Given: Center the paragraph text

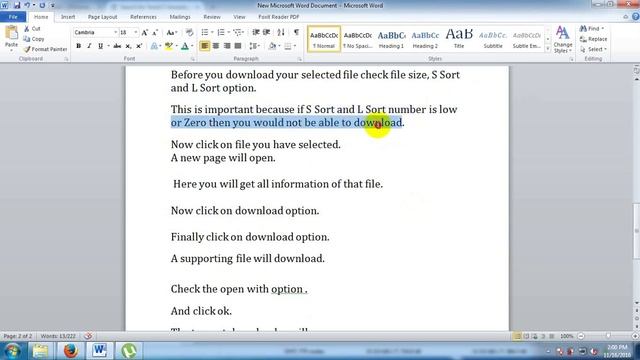Looking at the screenshot, I should coord(216,46).
